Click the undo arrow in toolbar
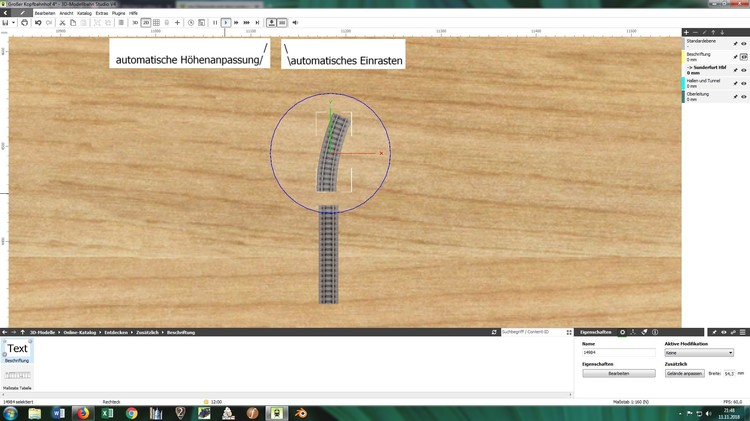The image size is (750, 421). 38,21
